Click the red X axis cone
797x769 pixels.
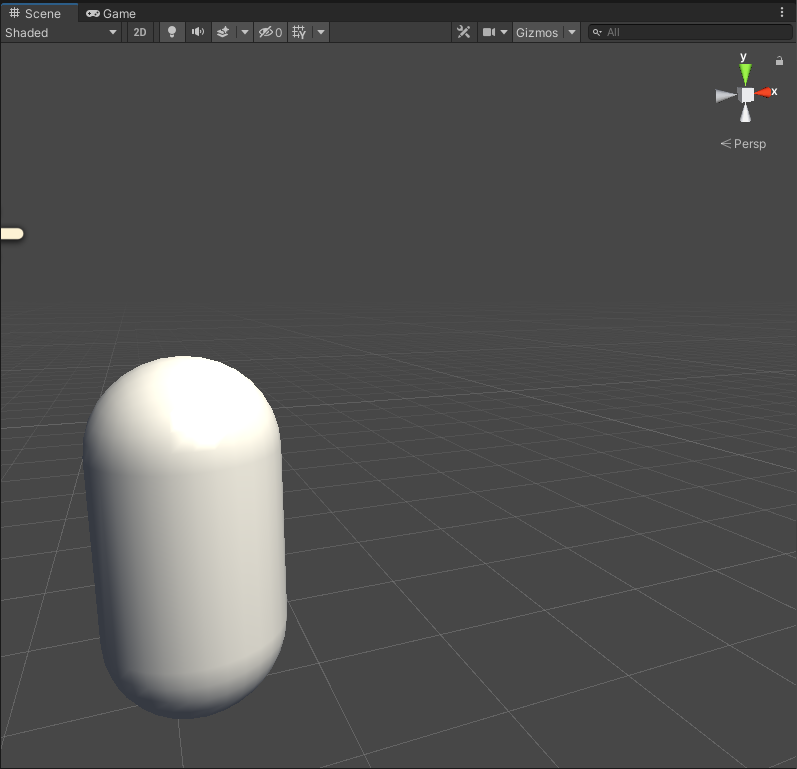coord(763,93)
